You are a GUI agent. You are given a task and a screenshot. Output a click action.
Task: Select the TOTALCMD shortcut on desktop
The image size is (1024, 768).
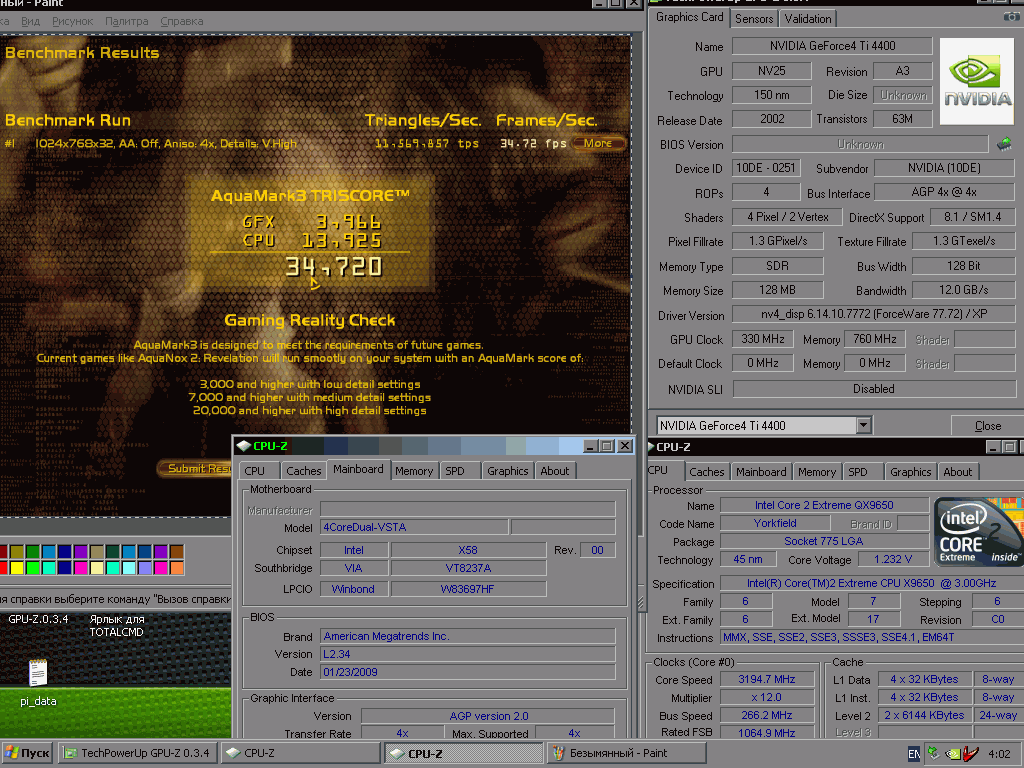click(116, 625)
